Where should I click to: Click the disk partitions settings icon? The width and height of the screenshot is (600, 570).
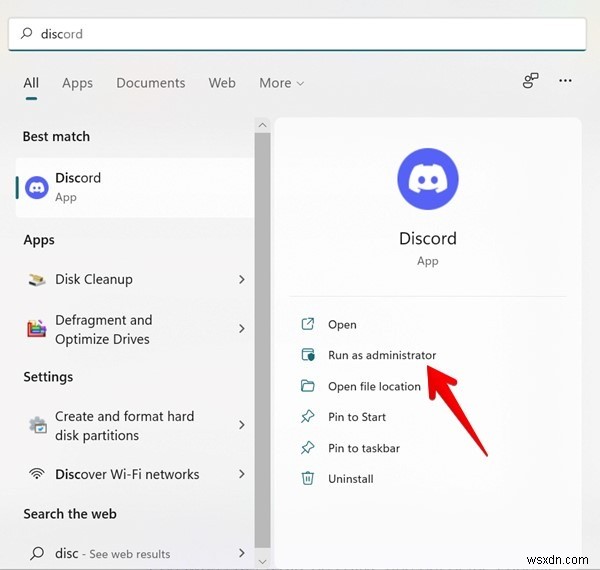coord(38,425)
